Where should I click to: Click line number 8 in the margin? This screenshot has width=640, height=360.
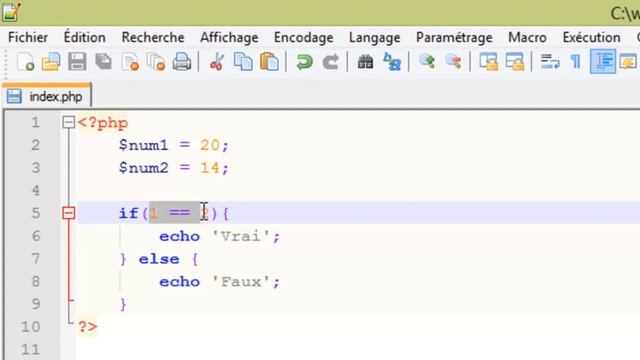[36, 281]
